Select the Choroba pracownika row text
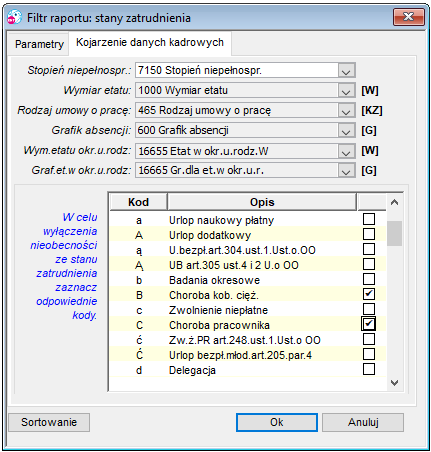This screenshot has height=452, width=431. click(219, 325)
